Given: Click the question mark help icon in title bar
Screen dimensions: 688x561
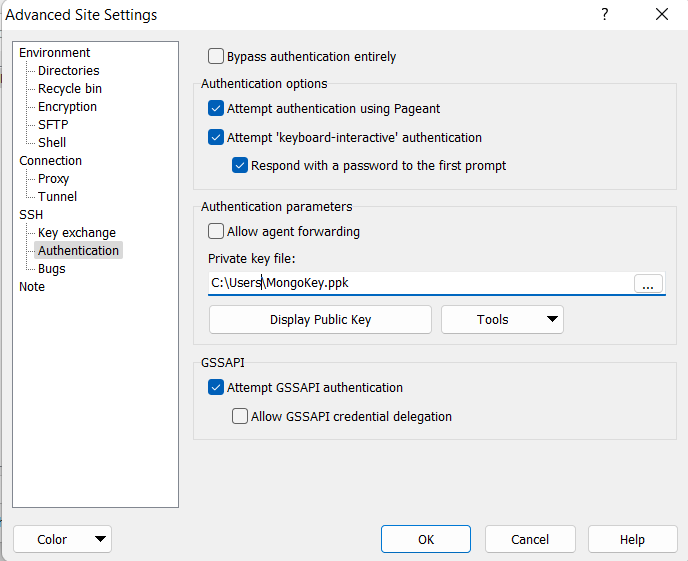Looking at the screenshot, I should click(604, 14).
